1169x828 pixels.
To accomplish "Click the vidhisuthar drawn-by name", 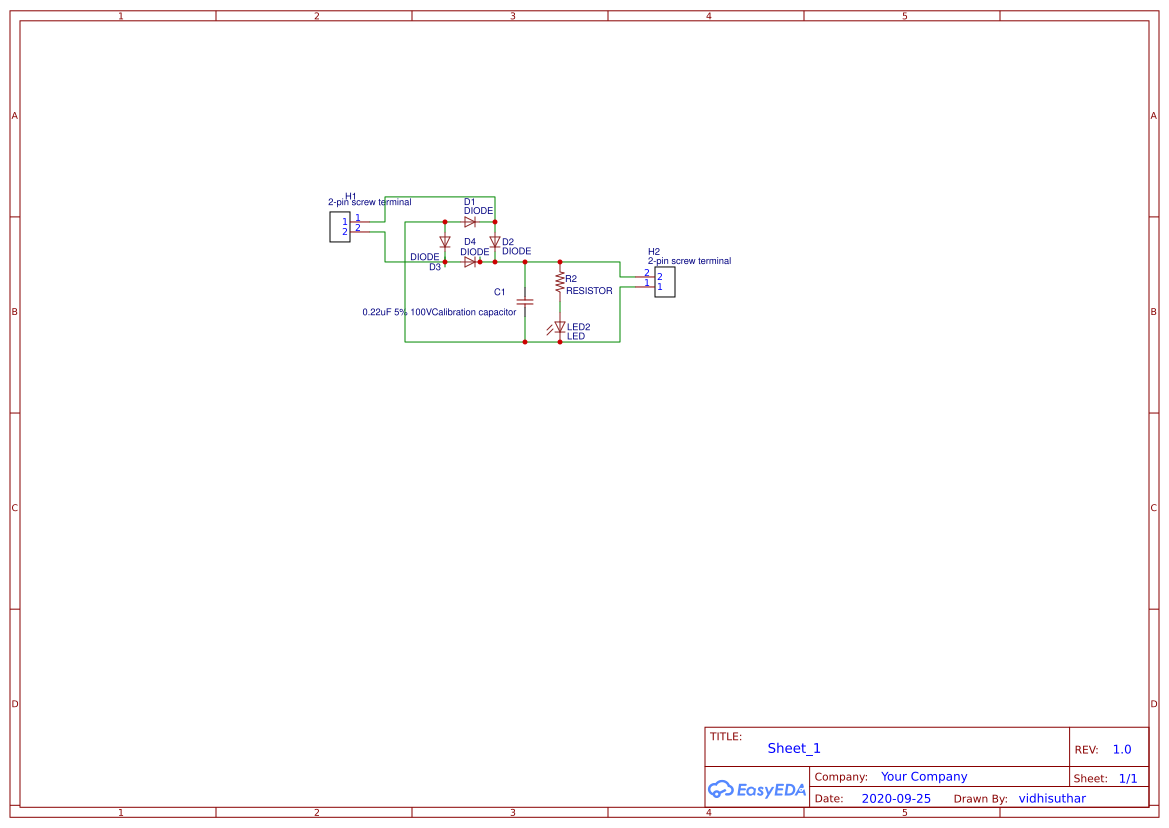I will click(1052, 798).
